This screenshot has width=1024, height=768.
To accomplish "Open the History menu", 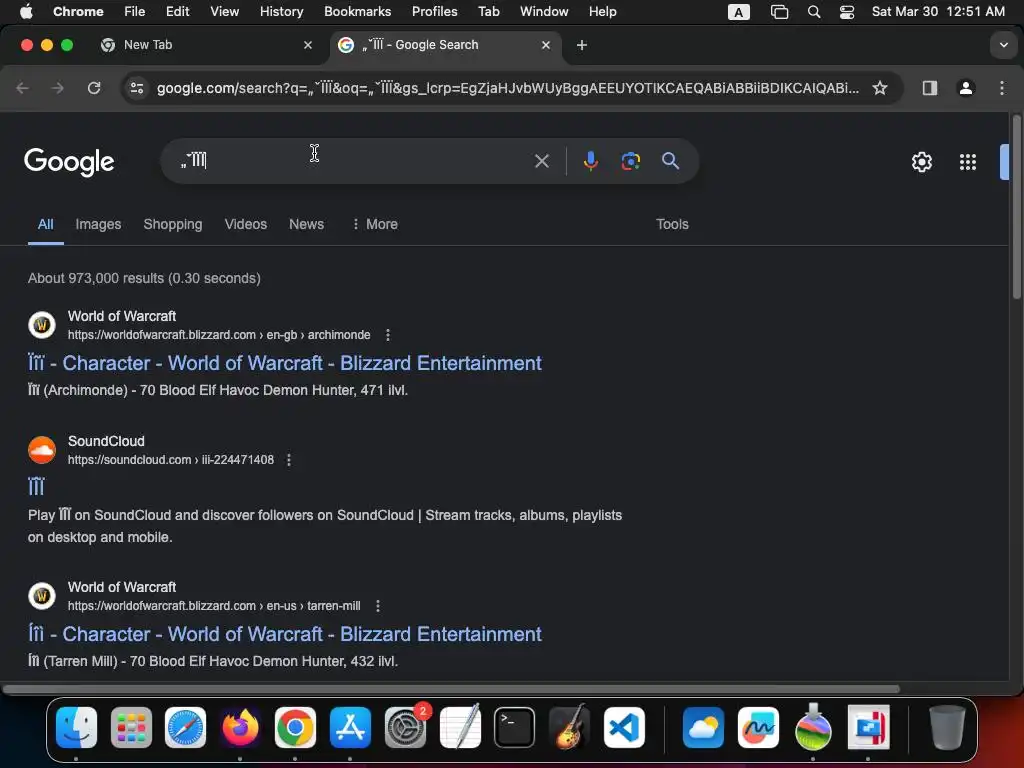I will coord(281,11).
